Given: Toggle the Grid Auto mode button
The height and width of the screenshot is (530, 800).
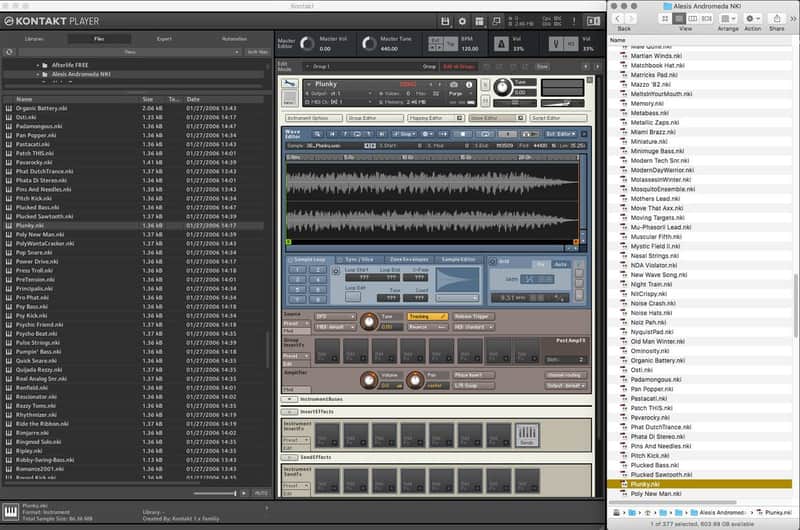Looking at the screenshot, I should pyautogui.click(x=560, y=264).
